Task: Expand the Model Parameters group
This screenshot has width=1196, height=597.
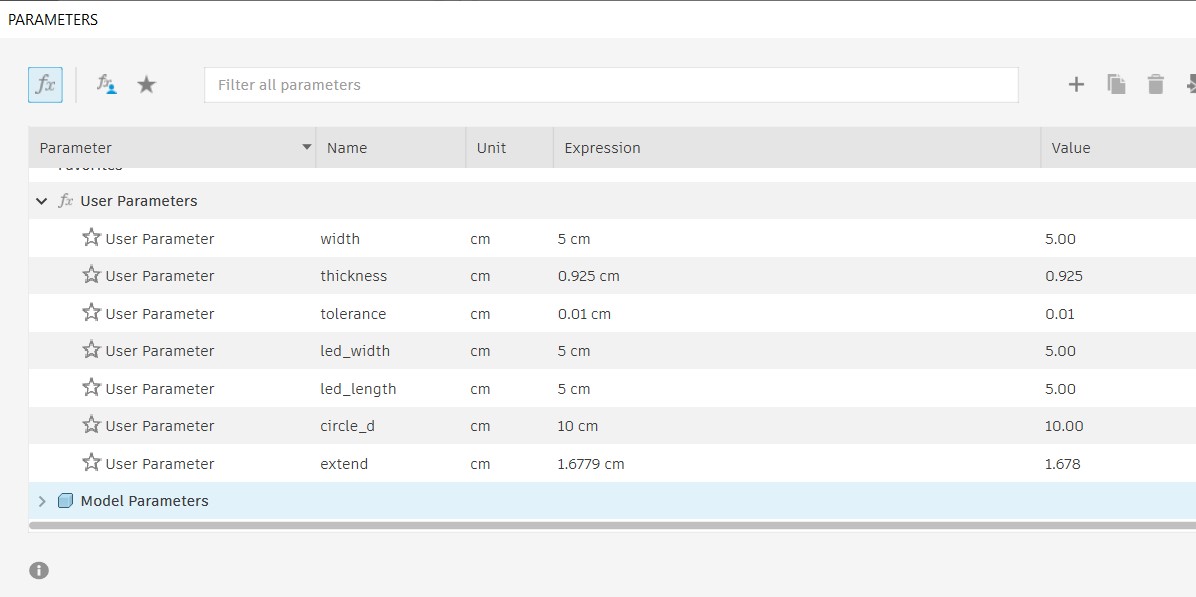Action: pyautogui.click(x=42, y=501)
